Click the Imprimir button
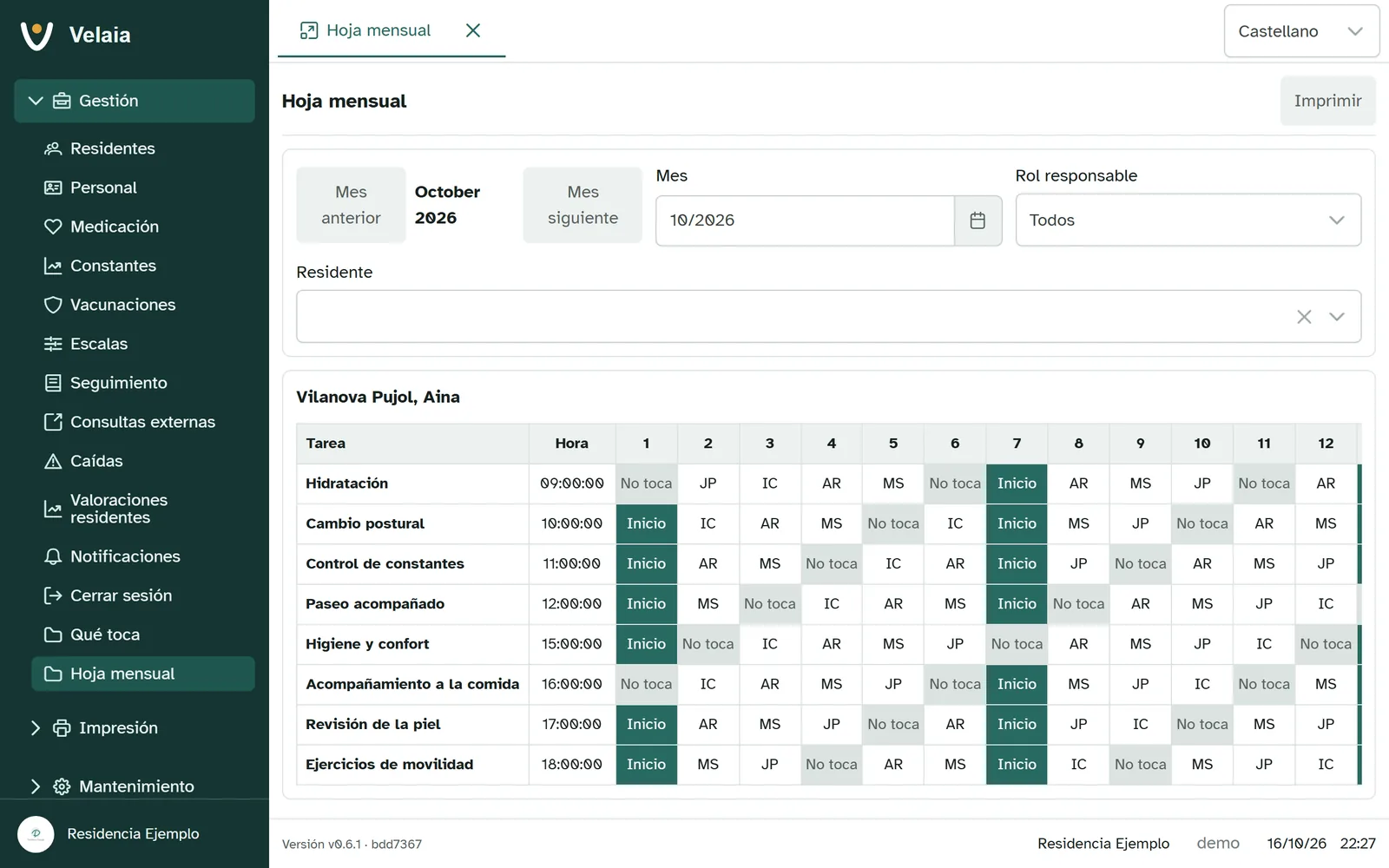Screen dimensions: 1389x868 (x=1327, y=101)
